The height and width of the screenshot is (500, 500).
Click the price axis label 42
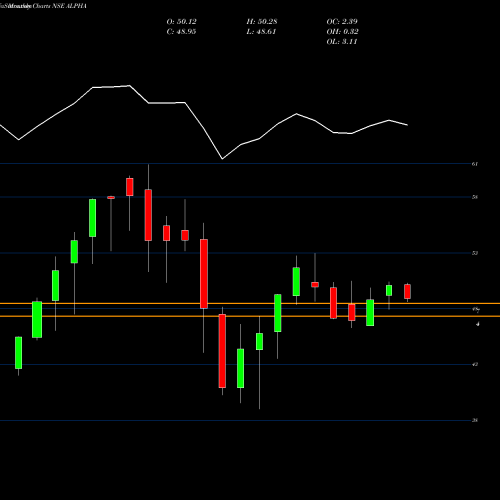point(475,365)
